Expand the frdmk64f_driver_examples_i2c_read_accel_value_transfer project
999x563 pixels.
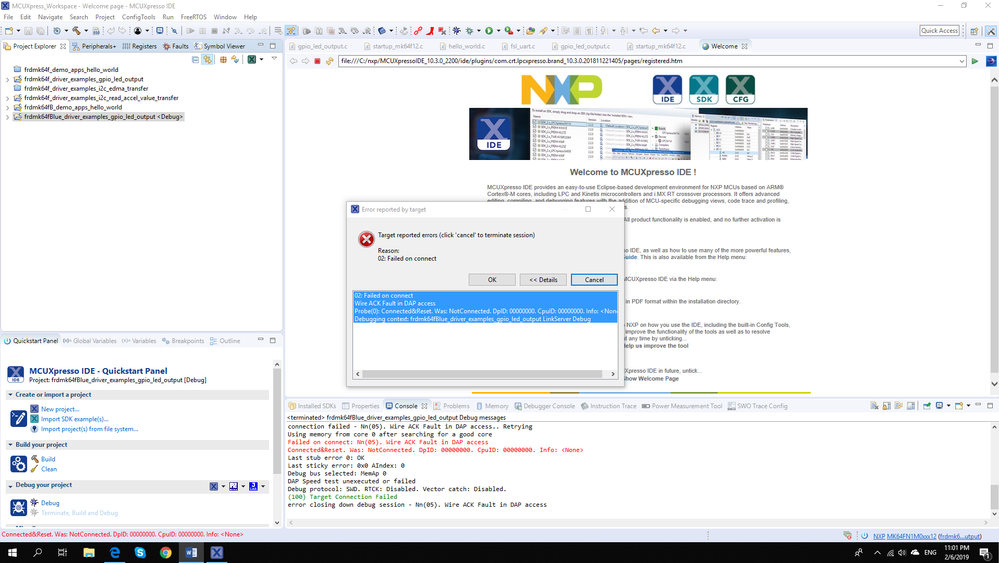click(x=8, y=98)
